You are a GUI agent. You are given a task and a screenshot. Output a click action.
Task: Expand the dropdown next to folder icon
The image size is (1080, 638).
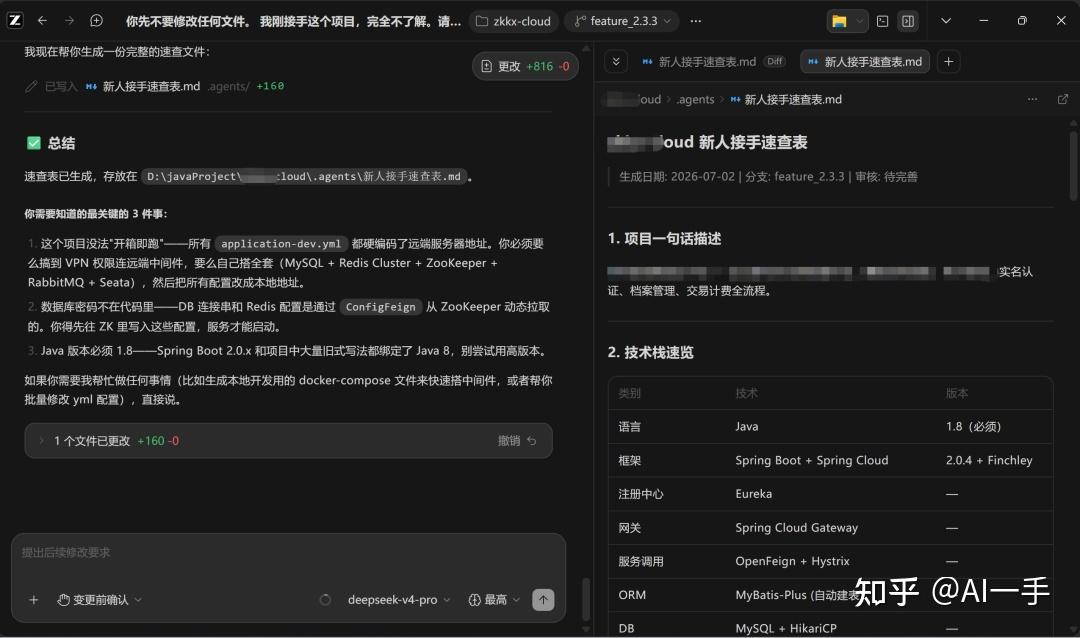(x=859, y=21)
